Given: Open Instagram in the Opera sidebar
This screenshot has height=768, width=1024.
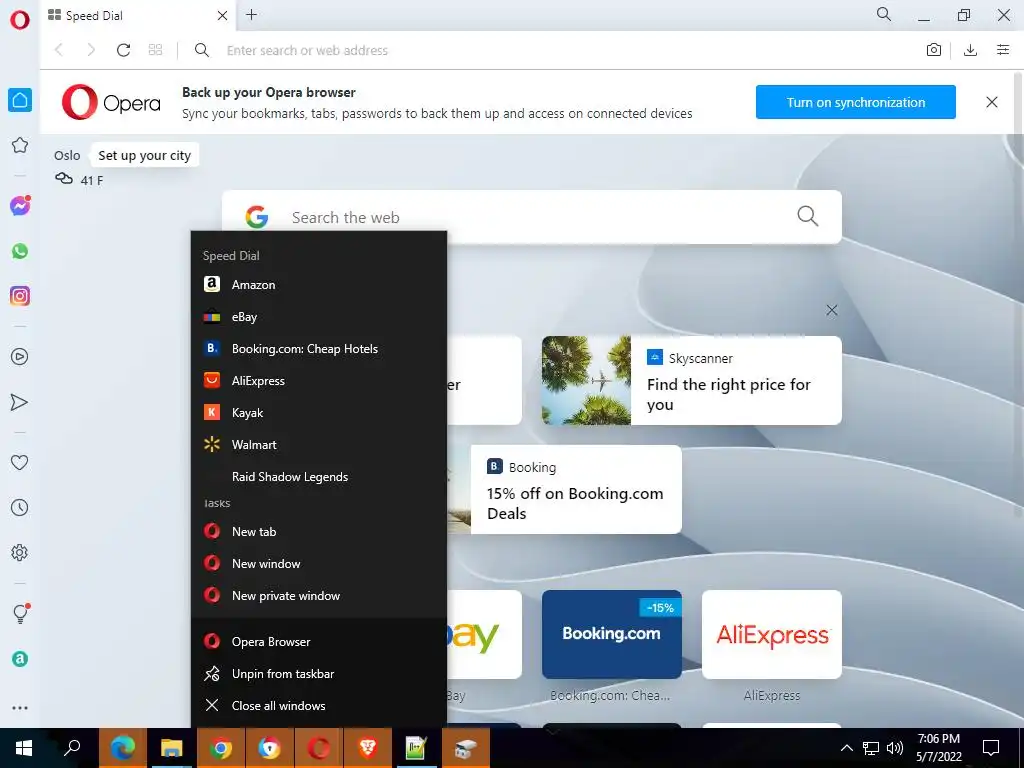Looking at the screenshot, I should pyautogui.click(x=20, y=296).
